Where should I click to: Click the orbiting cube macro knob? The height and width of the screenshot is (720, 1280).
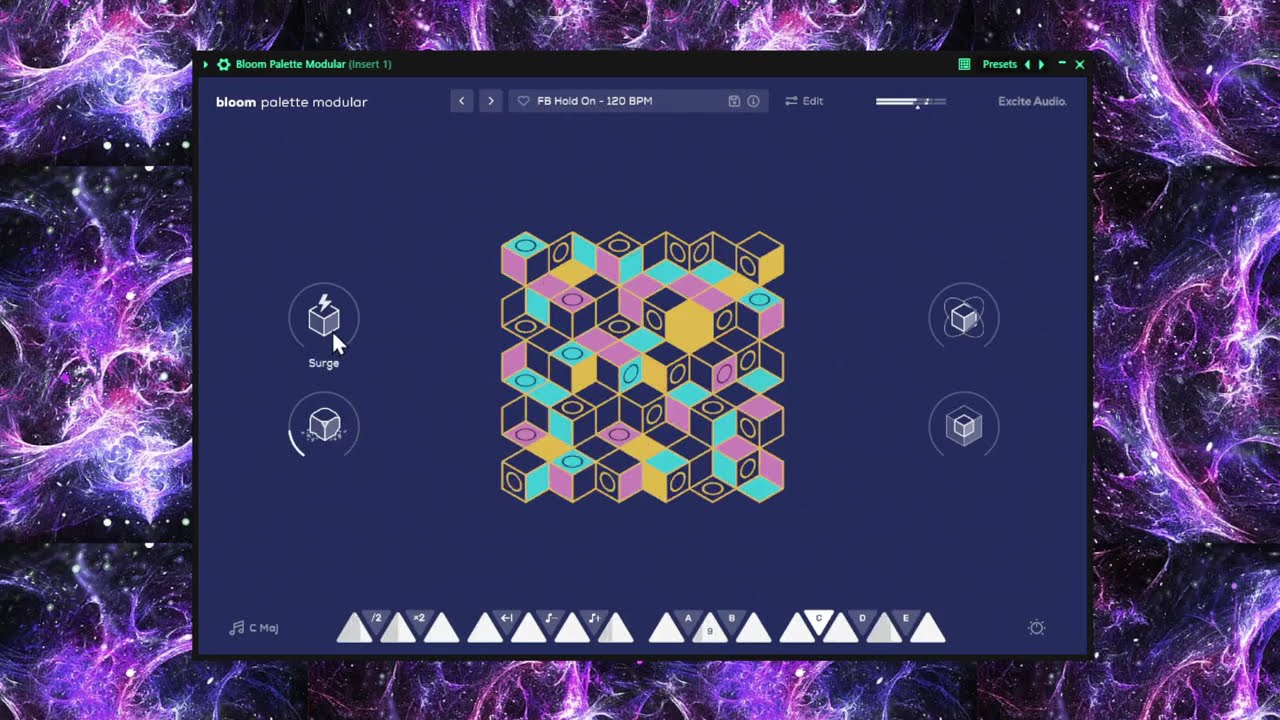[x=963, y=318]
